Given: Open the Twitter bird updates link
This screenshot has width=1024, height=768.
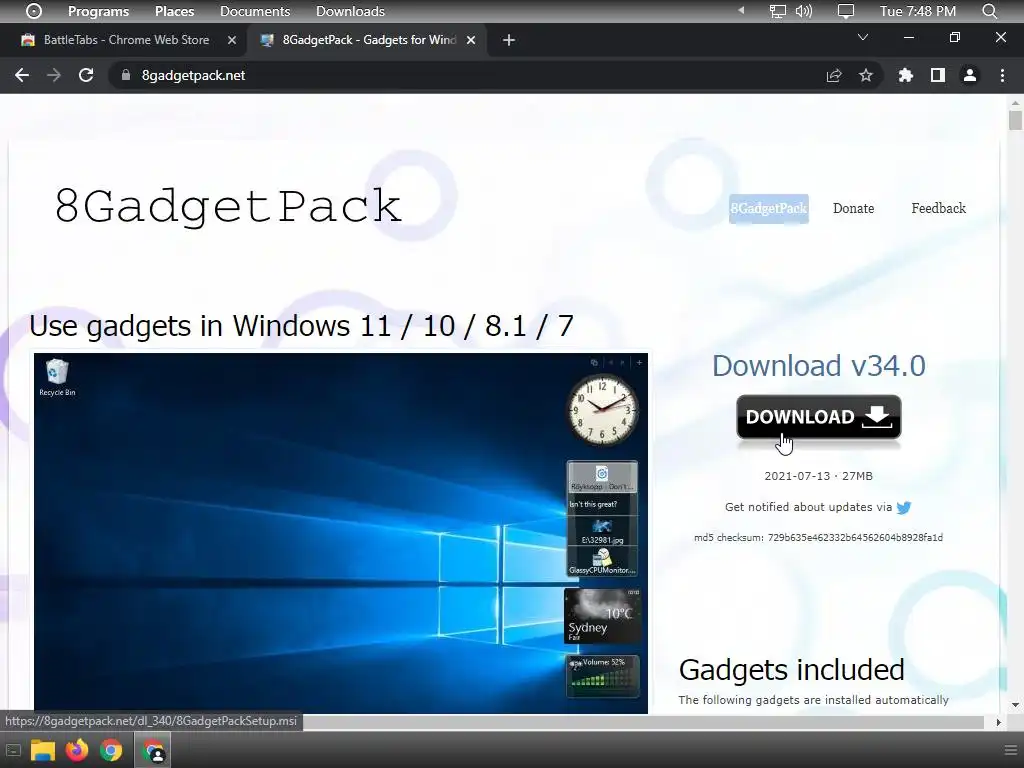Looking at the screenshot, I should 904,507.
